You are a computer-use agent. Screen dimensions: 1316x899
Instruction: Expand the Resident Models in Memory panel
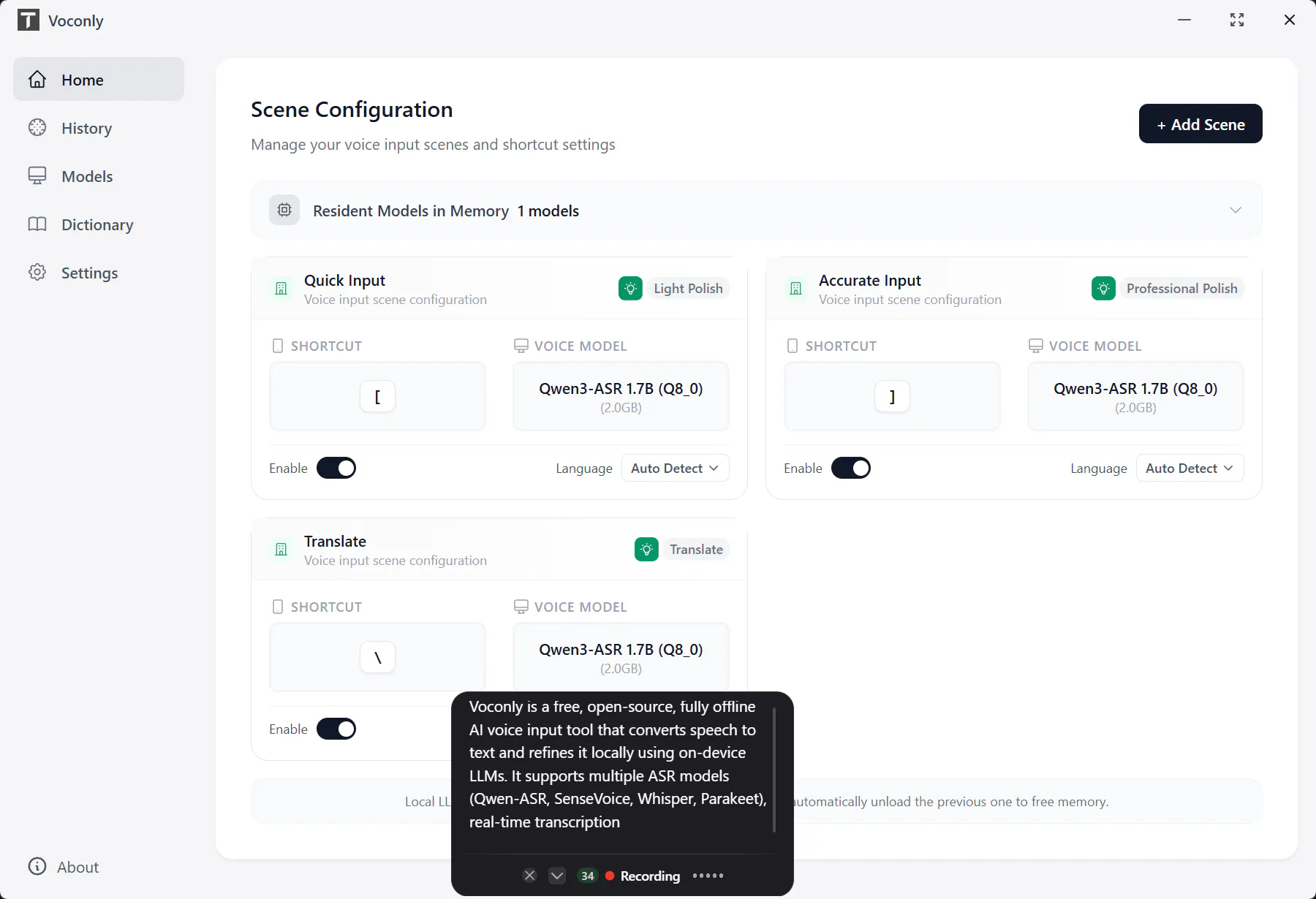[757, 210]
